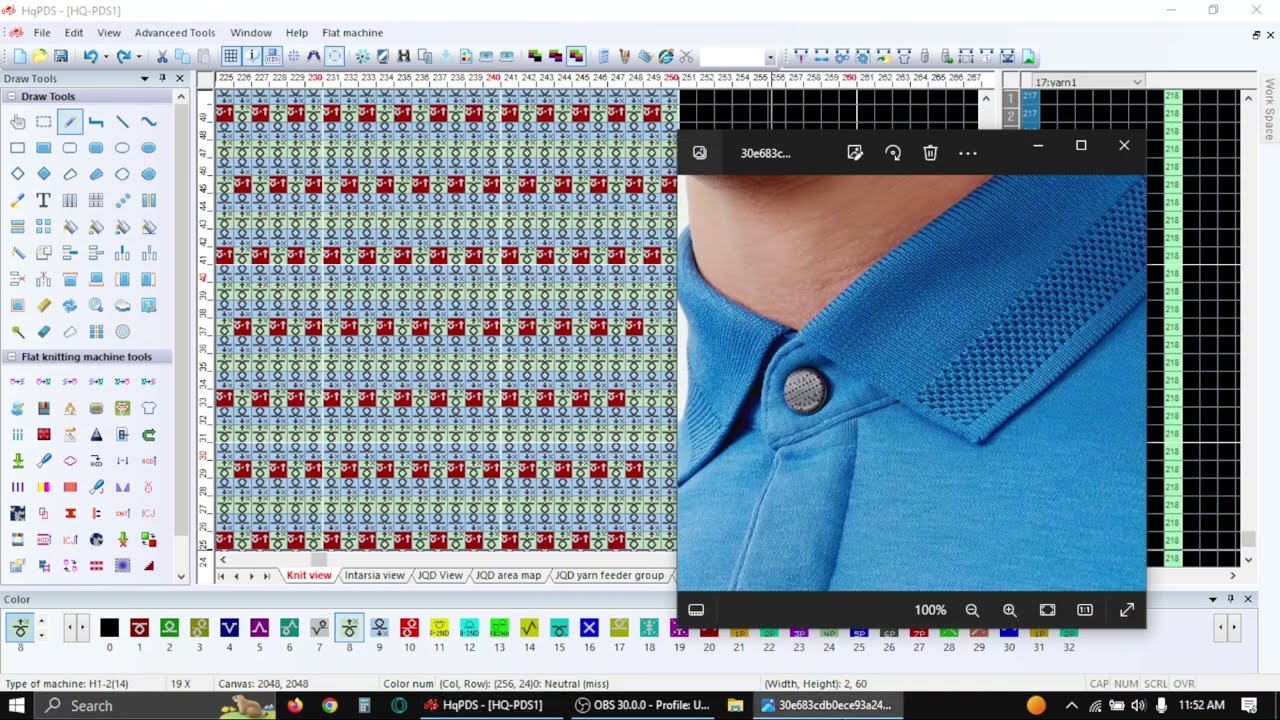1280x720 pixels.
Task: Click the Copy icon in toolbar
Action: click(183, 57)
